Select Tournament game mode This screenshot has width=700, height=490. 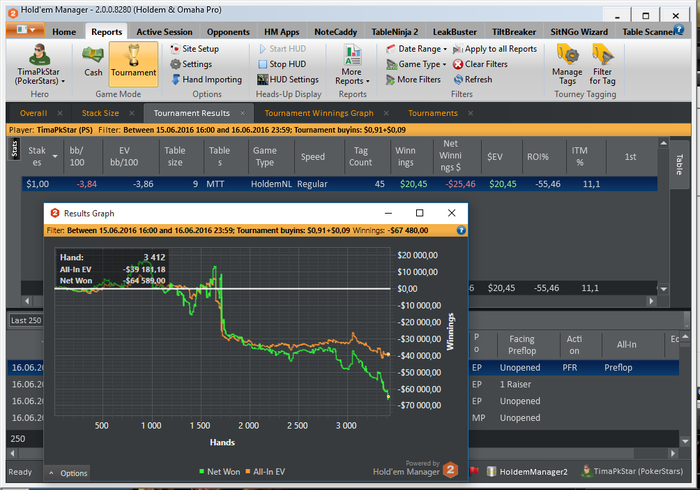click(133, 64)
